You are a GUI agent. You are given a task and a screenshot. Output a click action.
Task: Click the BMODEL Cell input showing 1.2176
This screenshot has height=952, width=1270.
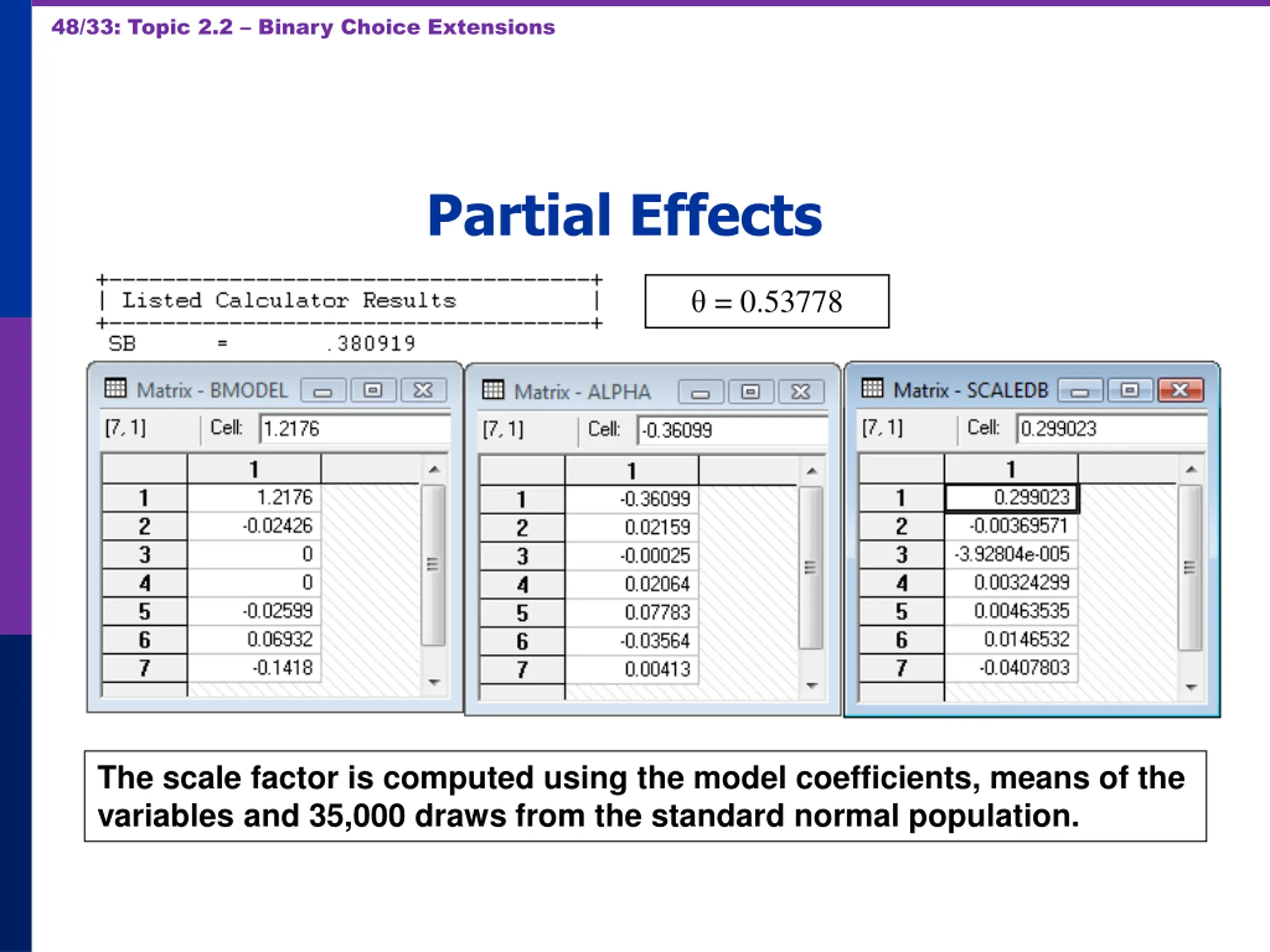tap(354, 429)
